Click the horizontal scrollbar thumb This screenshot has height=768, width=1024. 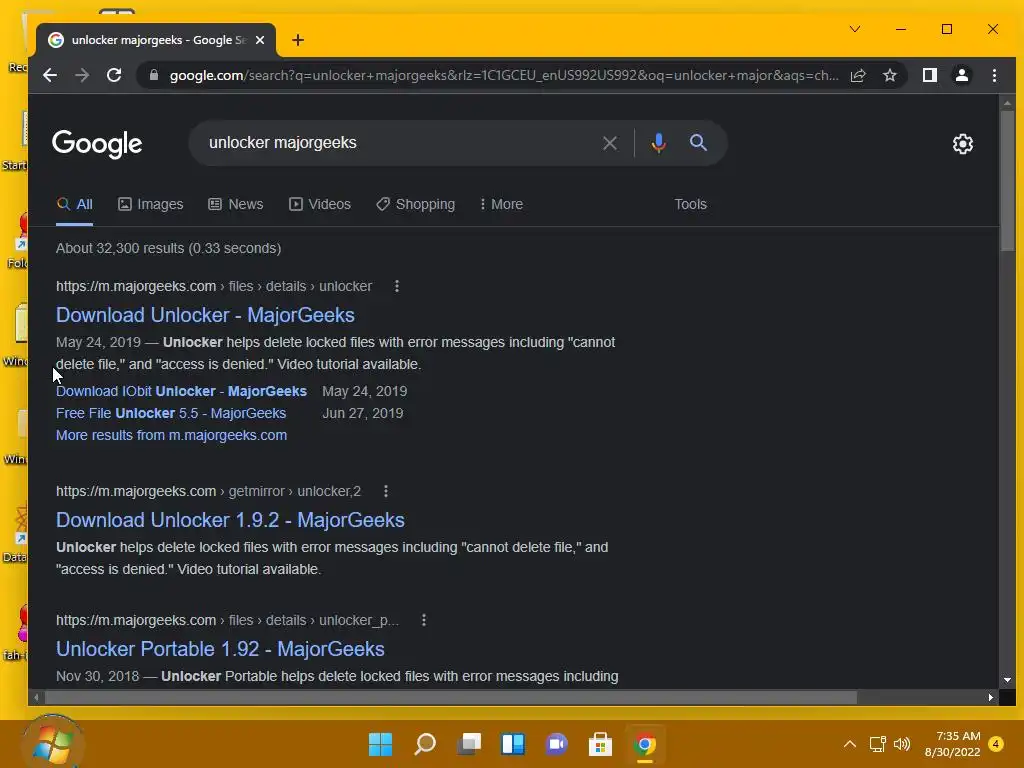click(451, 697)
